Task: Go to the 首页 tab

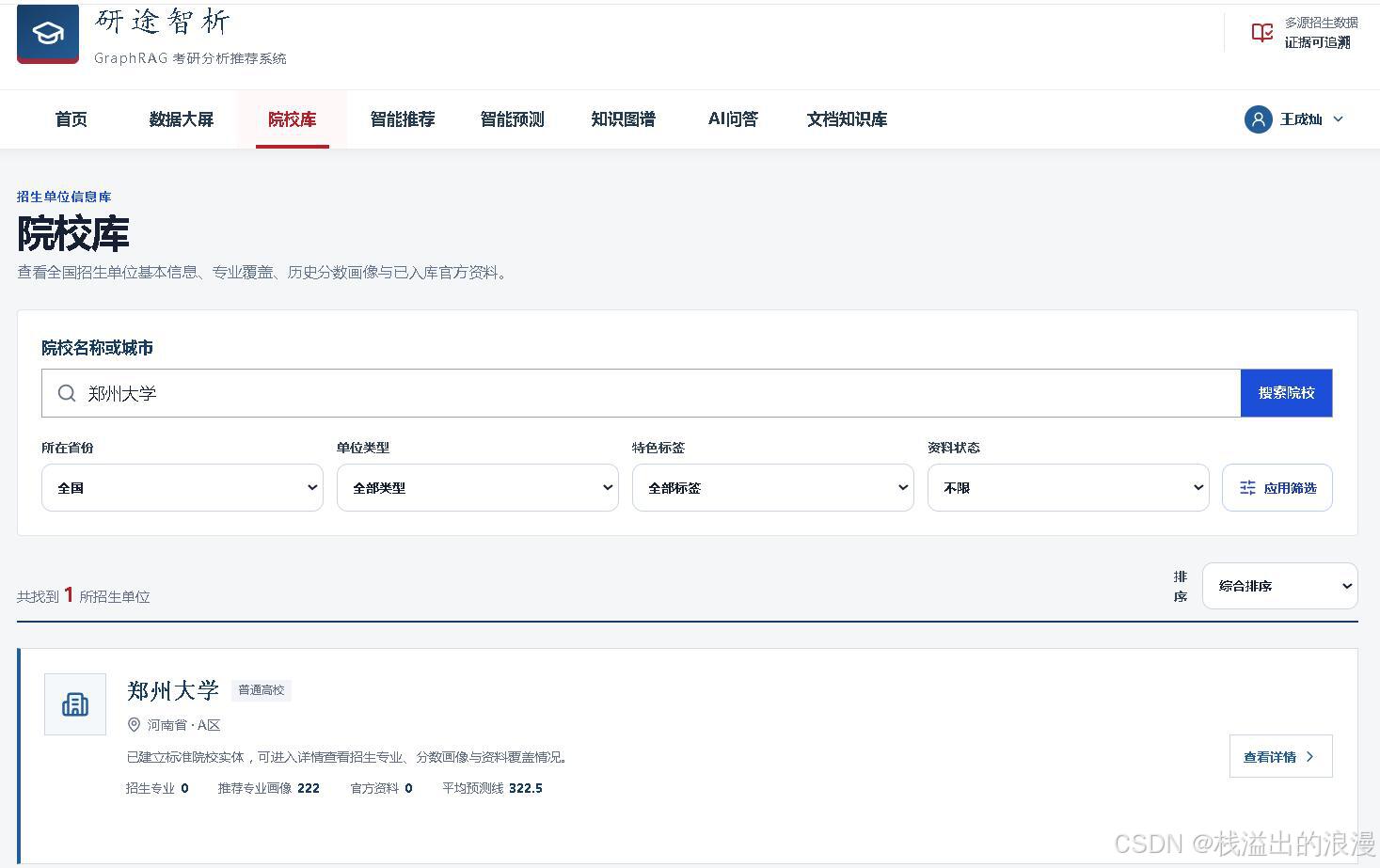Action: pos(71,119)
